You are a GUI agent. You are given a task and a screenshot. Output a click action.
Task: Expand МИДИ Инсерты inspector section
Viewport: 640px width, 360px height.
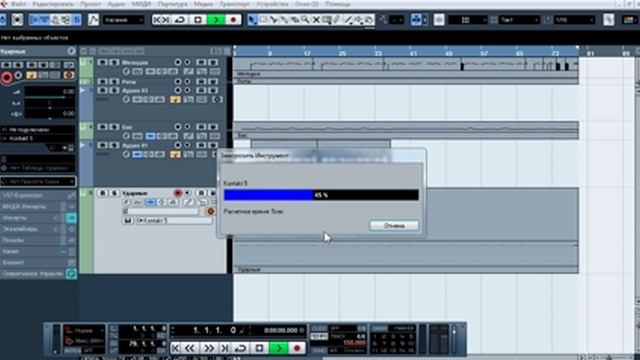(x=38, y=207)
